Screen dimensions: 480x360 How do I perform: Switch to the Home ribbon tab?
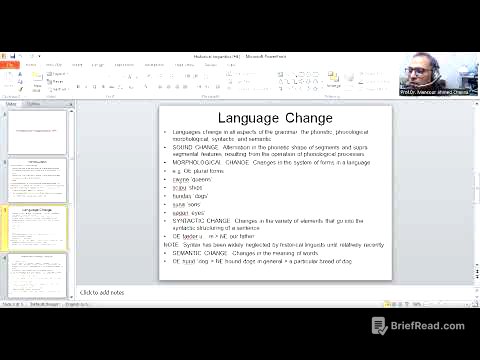coord(31,65)
